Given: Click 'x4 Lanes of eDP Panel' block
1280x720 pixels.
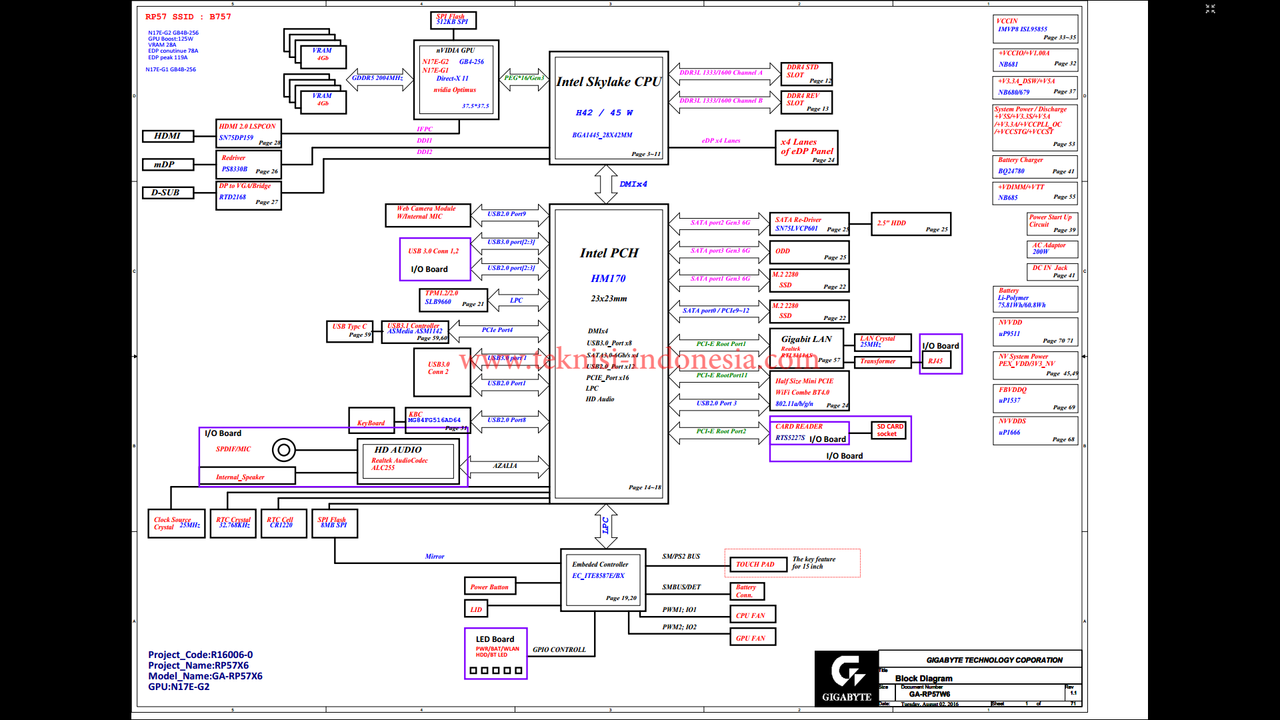Looking at the screenshot, I should click(x=806, y=148).
